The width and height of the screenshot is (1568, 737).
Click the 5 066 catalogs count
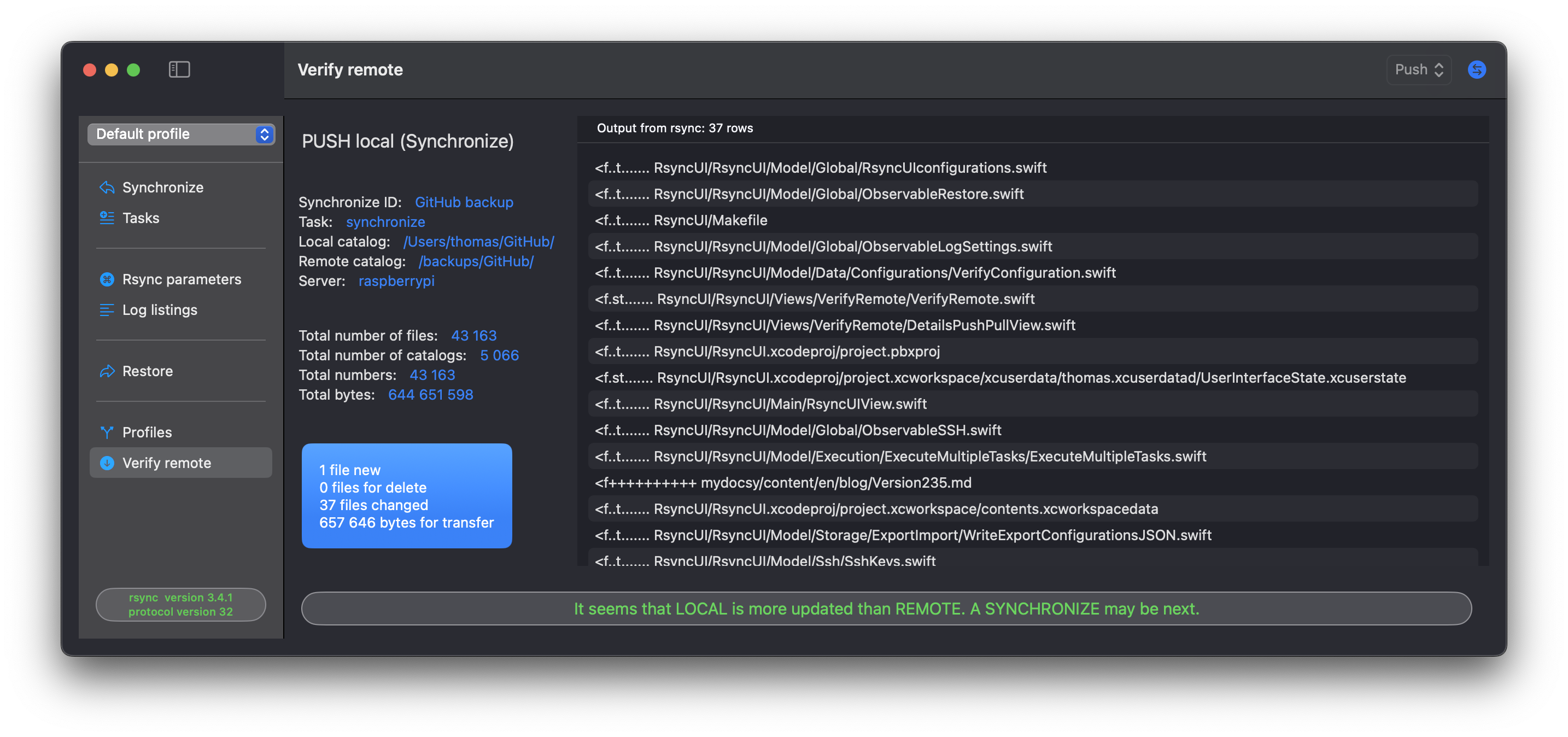(499, 355)
